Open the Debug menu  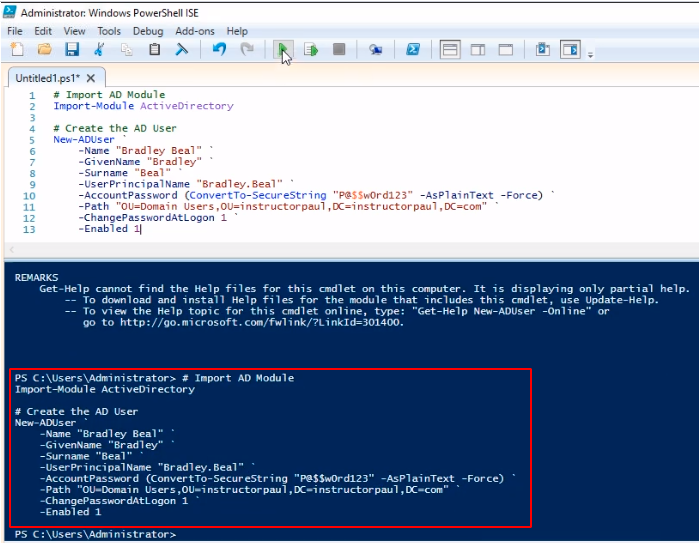(148, 31)
